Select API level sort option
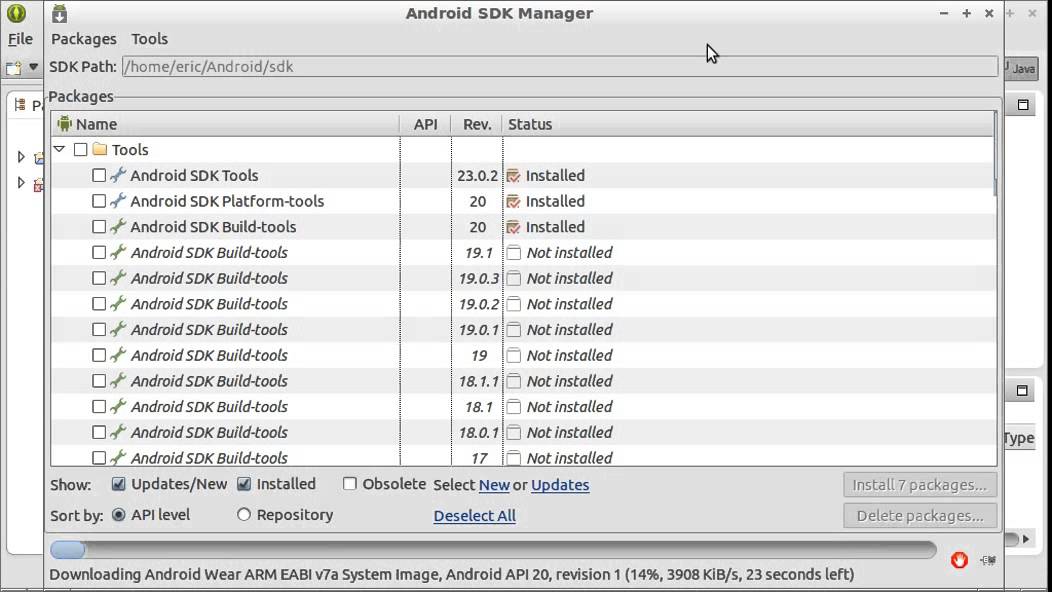 (119, 515)
